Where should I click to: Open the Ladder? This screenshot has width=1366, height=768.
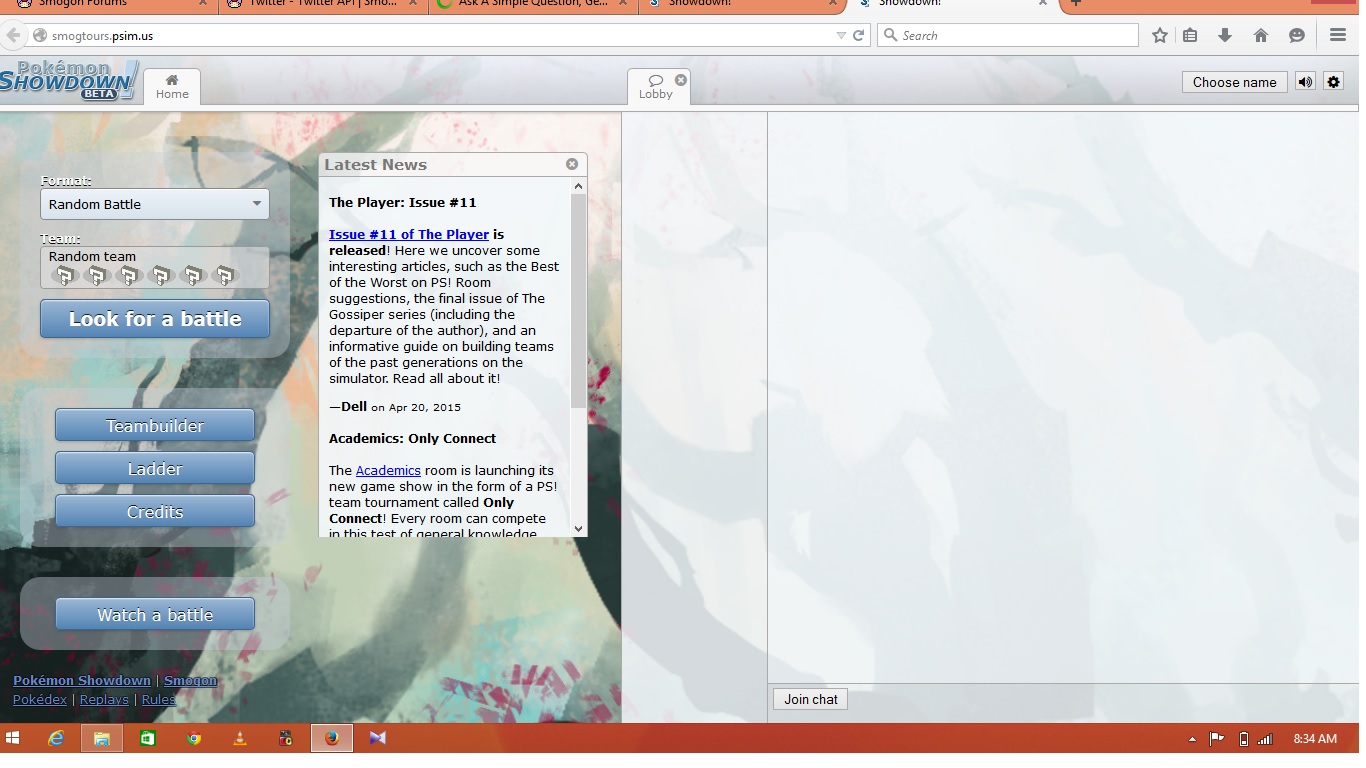click(155, 468)
